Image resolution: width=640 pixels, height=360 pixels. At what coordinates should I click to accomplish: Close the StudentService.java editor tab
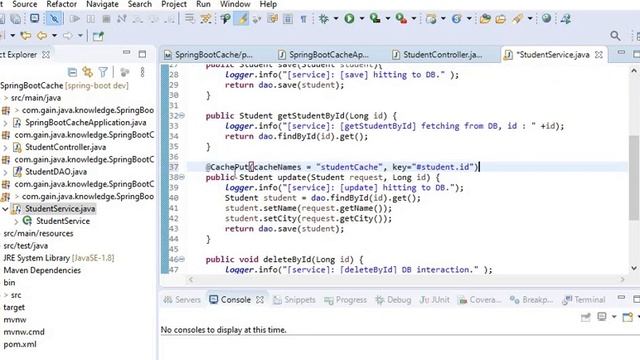click(x=599, y=54)
